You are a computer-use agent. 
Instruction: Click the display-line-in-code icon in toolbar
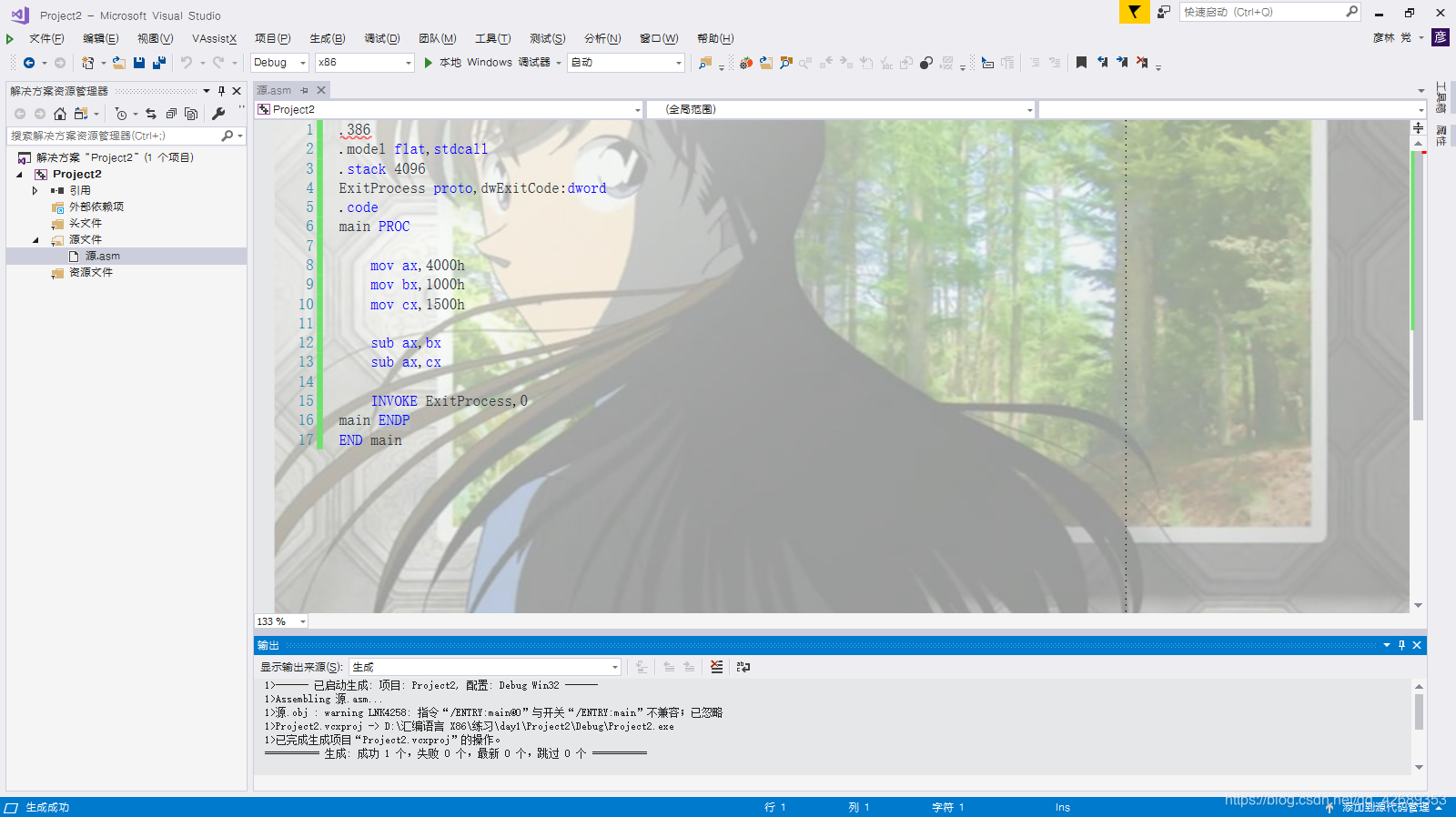[x=987, y=63]
